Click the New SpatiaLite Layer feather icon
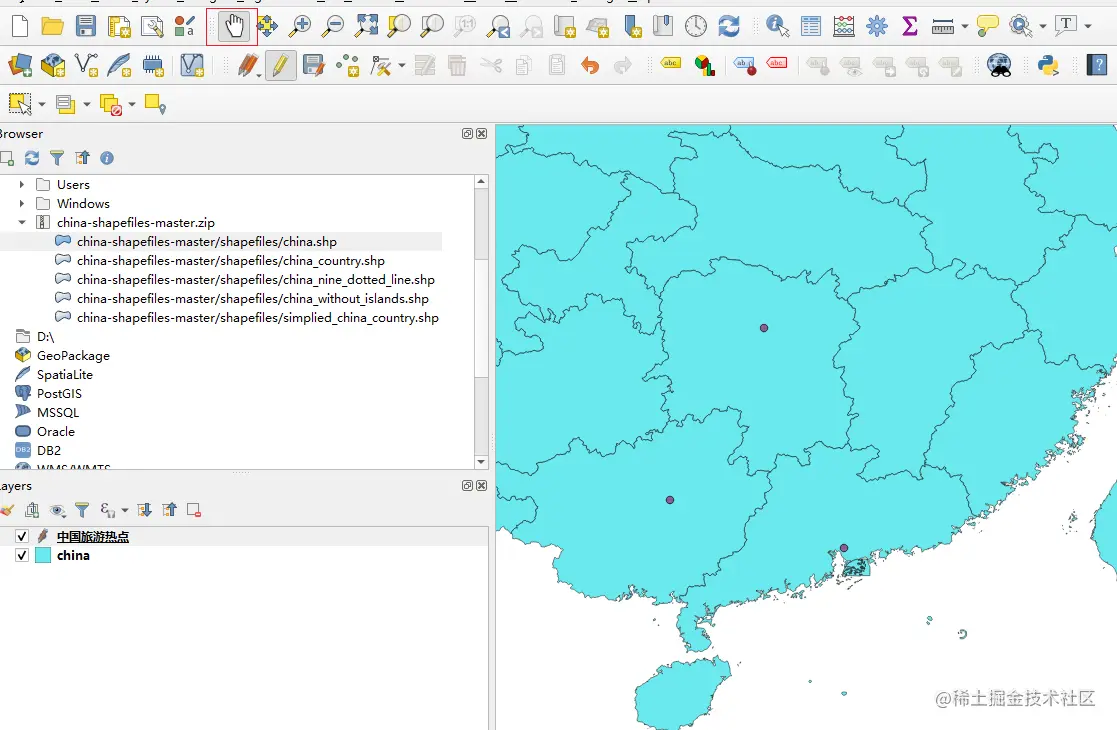The height and width of the screenshot is (730, 1117). tap(119, 66)
